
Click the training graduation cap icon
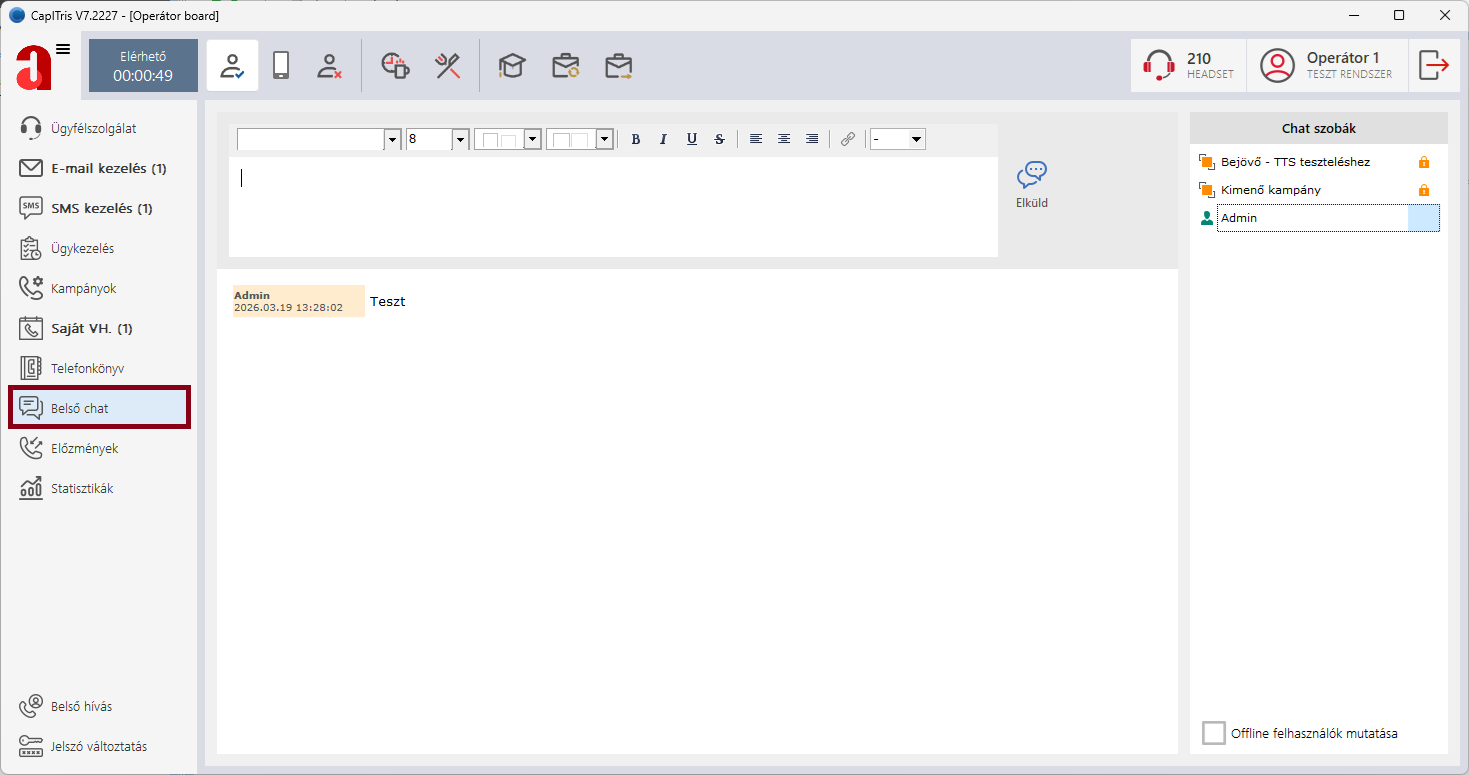point(512,66)
